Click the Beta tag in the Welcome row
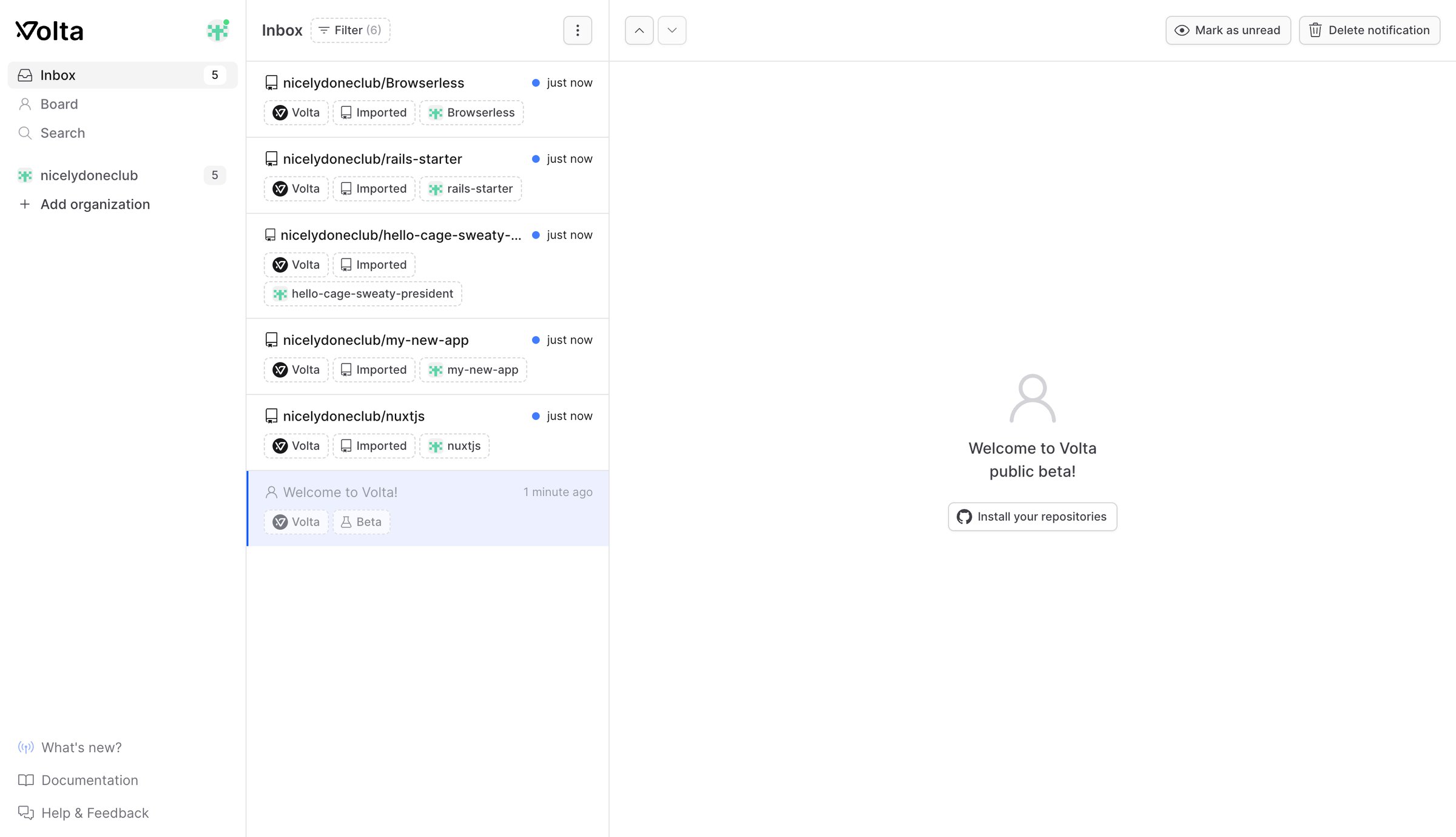The width and height of the screenshot is (1456, 837). (362, 522)
